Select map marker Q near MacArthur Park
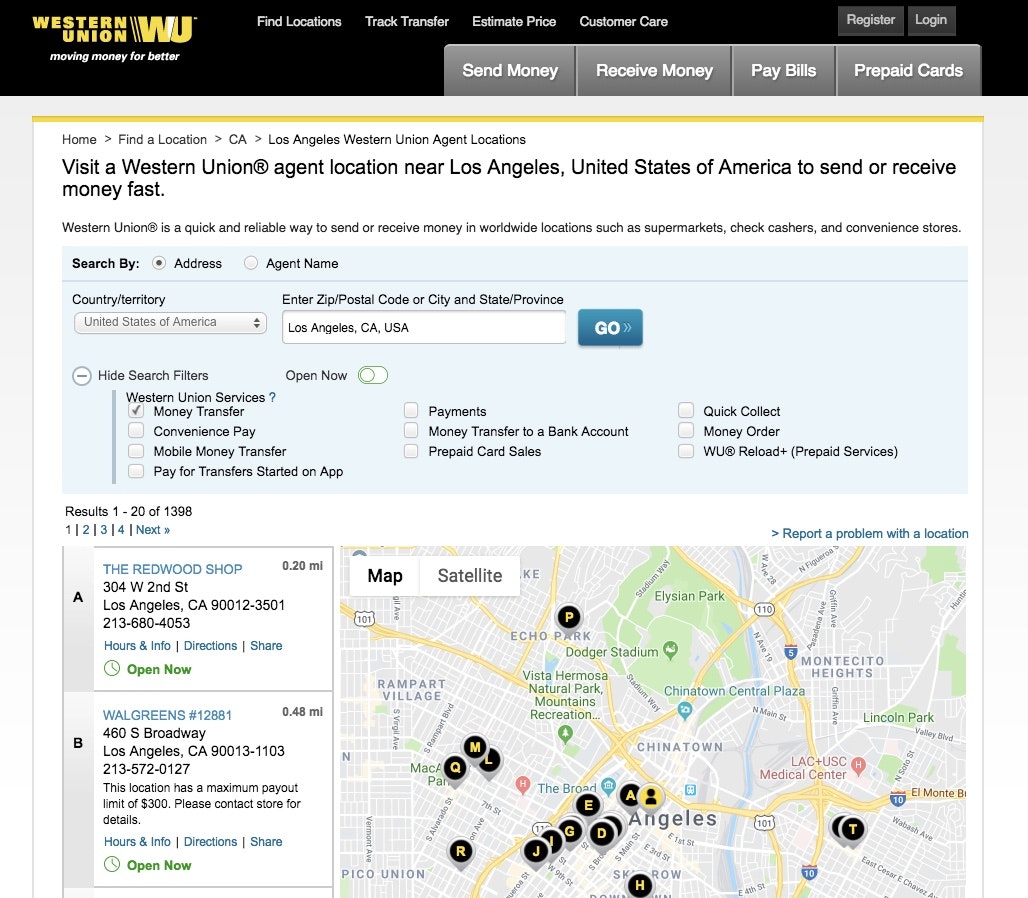 455,766
